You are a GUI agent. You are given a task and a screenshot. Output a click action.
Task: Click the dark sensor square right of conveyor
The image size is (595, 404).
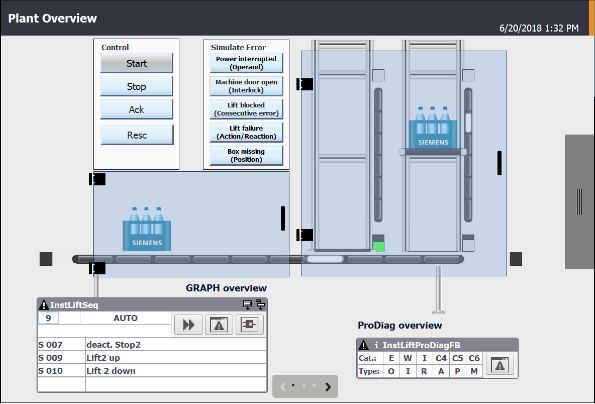pos(516,259)
